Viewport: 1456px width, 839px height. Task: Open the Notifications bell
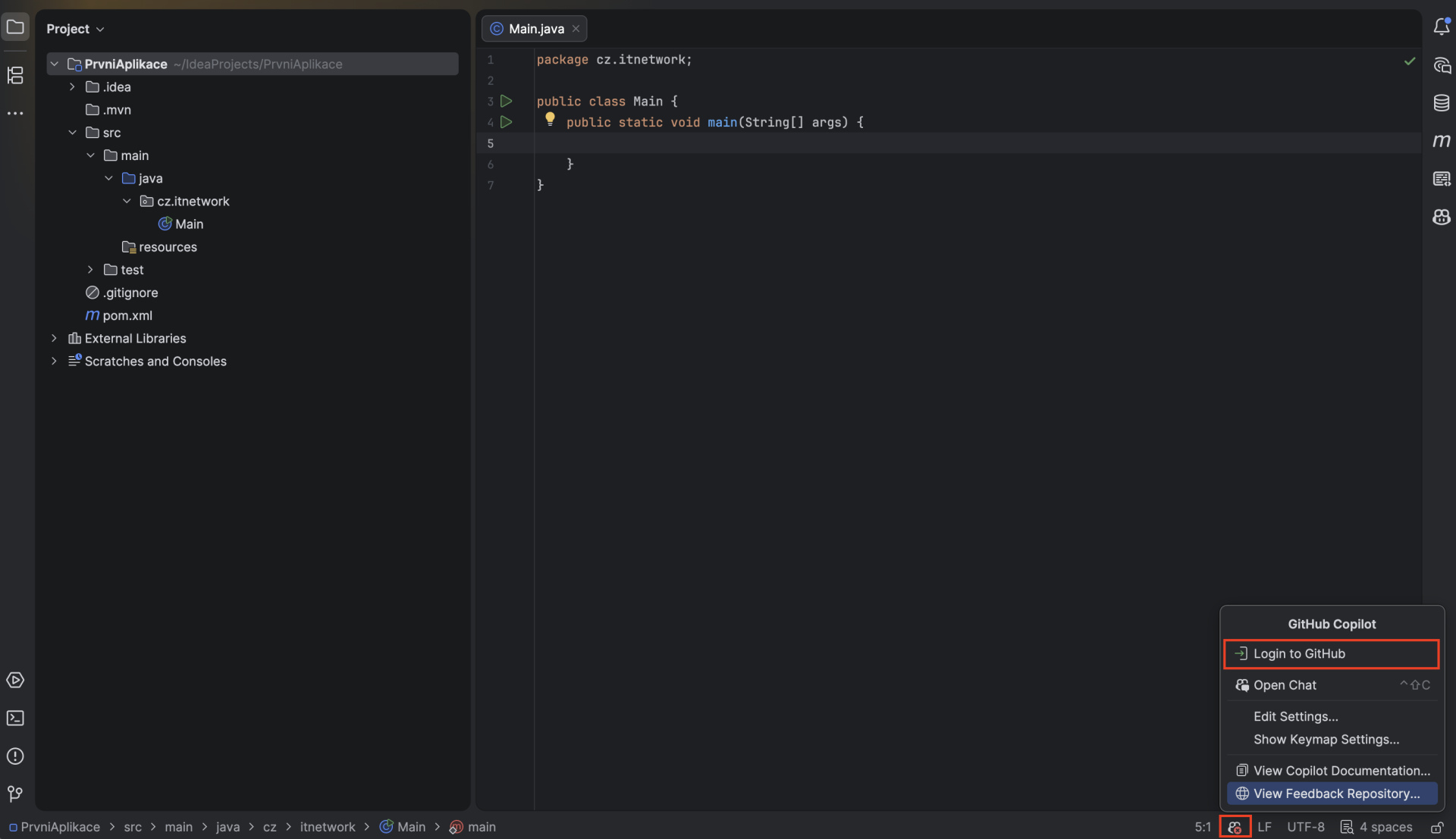(x=1442, y=25)
